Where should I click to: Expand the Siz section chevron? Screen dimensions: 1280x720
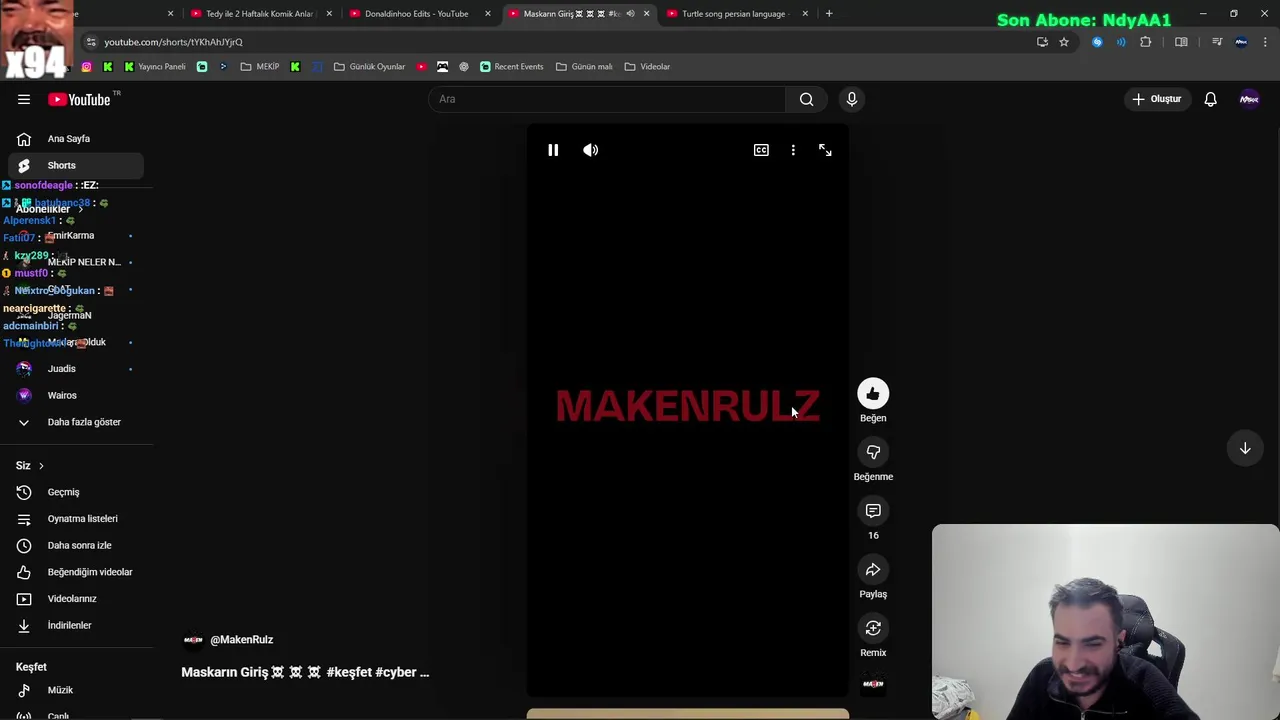coord(41,466)
